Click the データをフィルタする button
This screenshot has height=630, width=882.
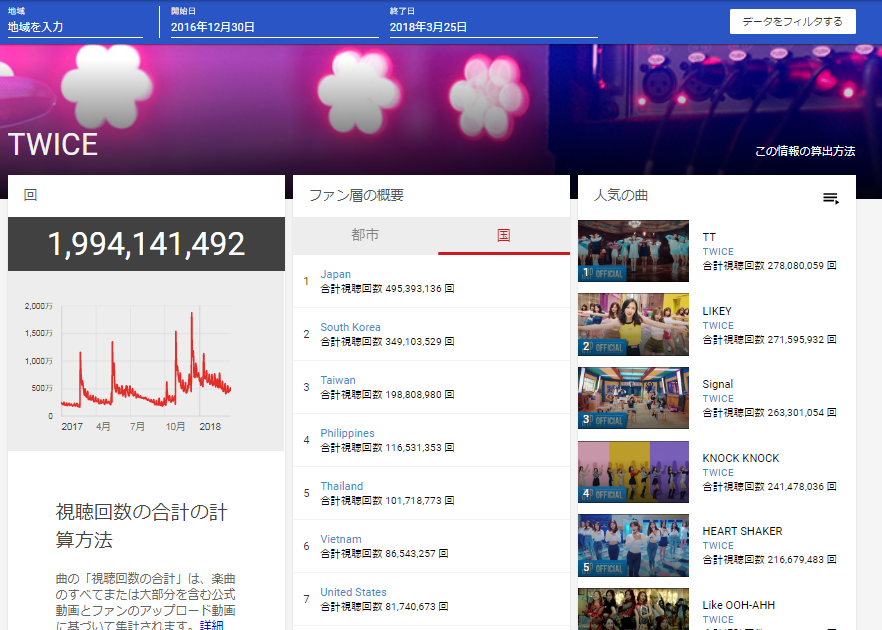coord(793,21)
